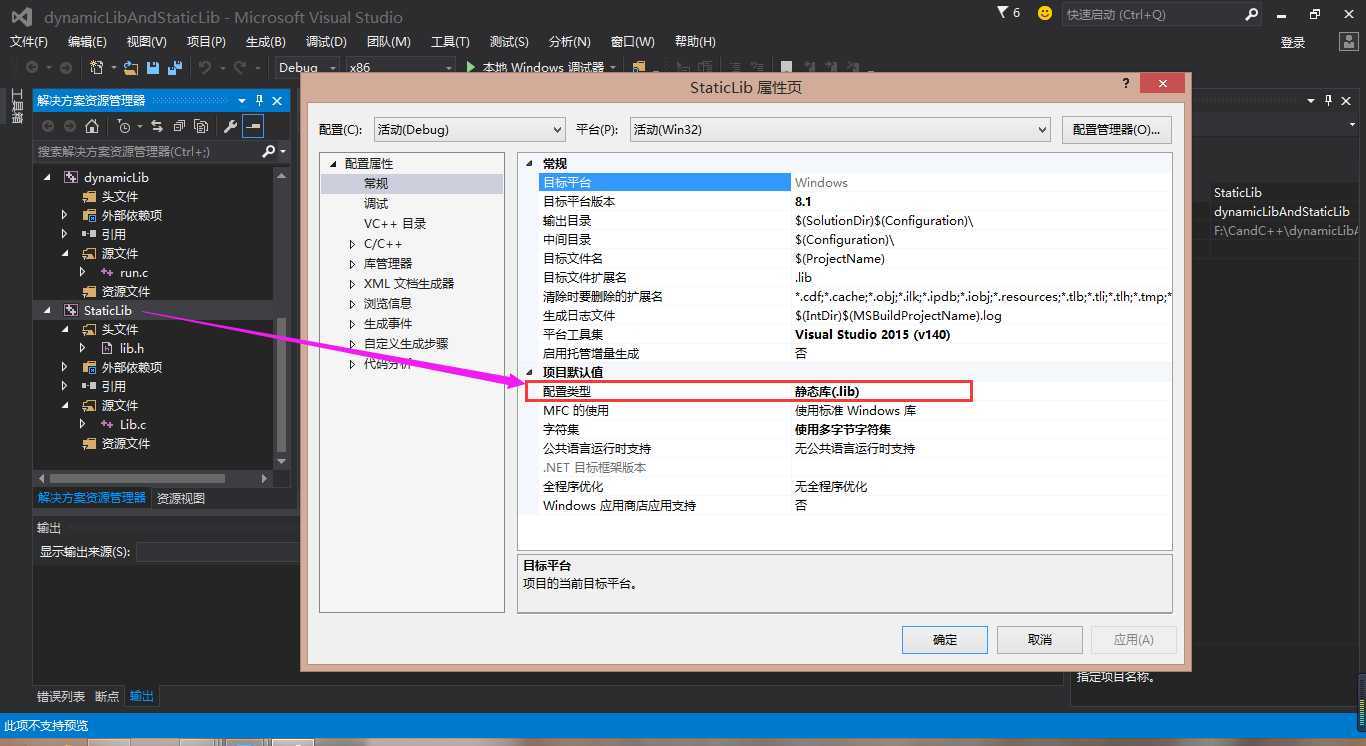The height and width of the screenshot is (746, 1366).
Task: Select 调试 in the property page tree
Action: 376,203
